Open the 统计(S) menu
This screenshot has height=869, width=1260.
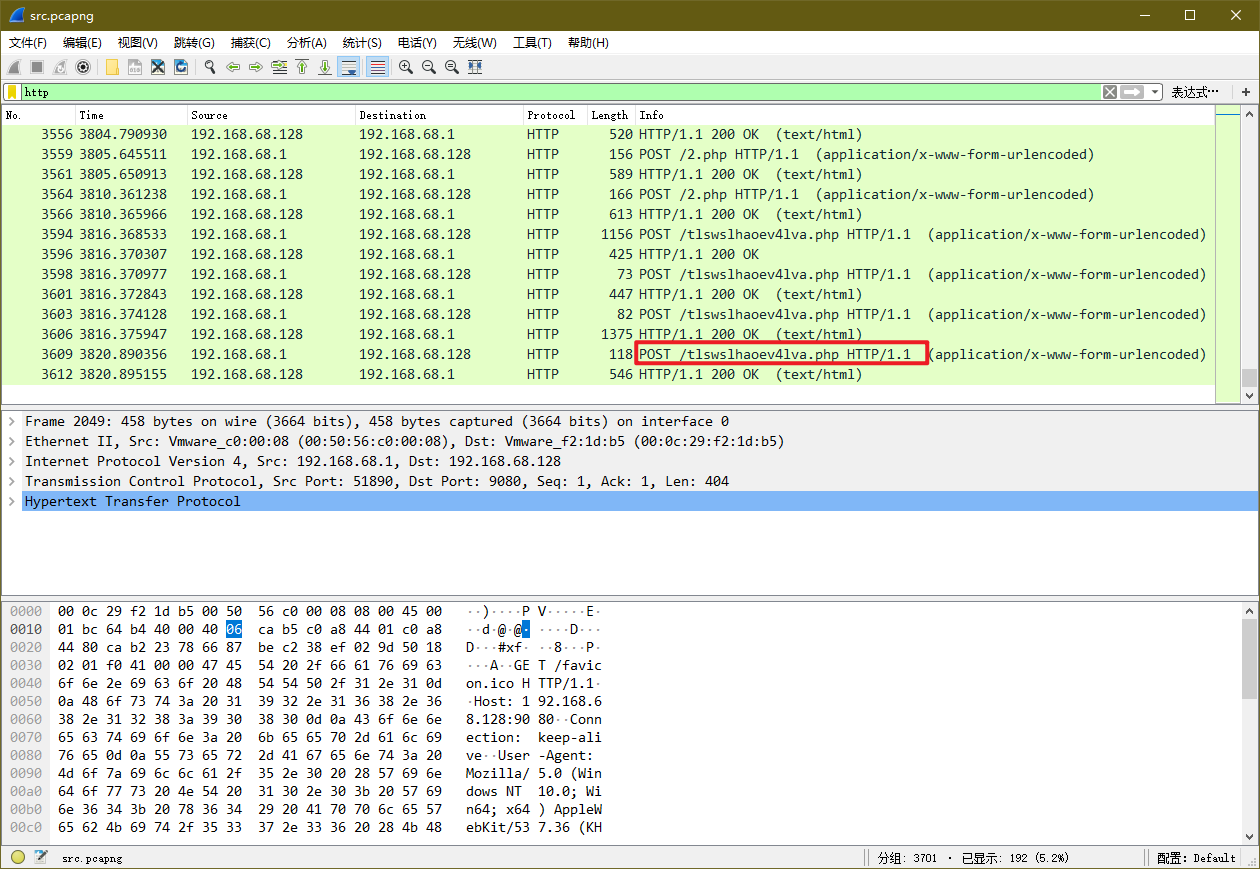pyautogui.click(x=362, y=43)
